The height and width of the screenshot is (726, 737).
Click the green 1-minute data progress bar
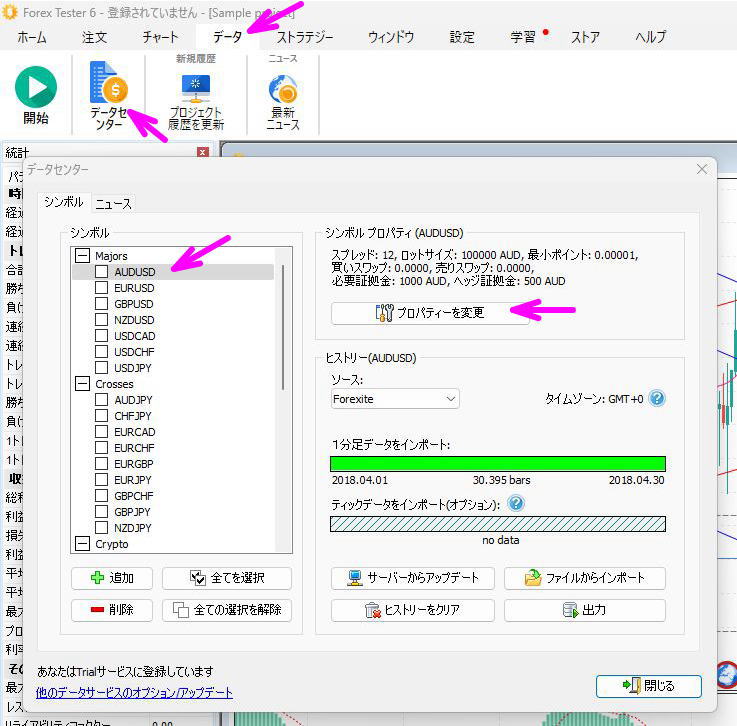498,464
